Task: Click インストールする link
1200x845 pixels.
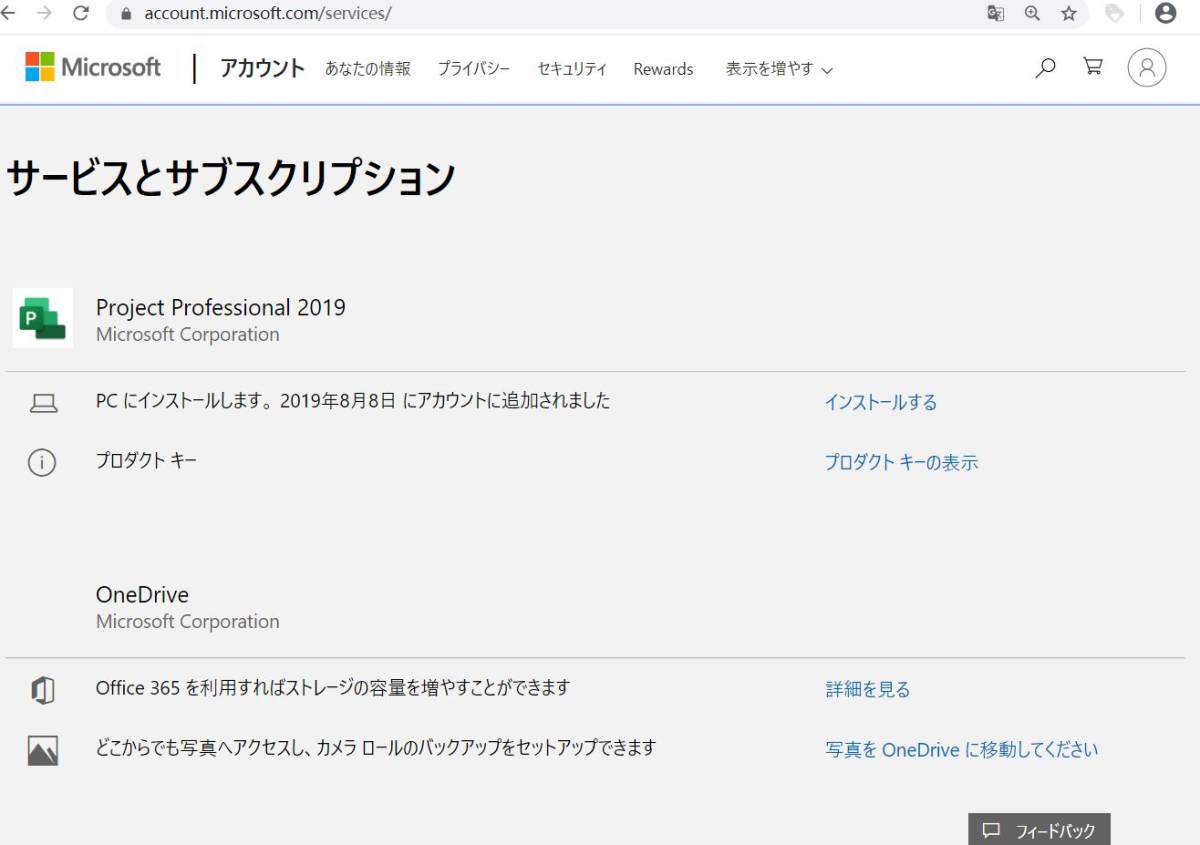Action: click(x=881, y=402)
